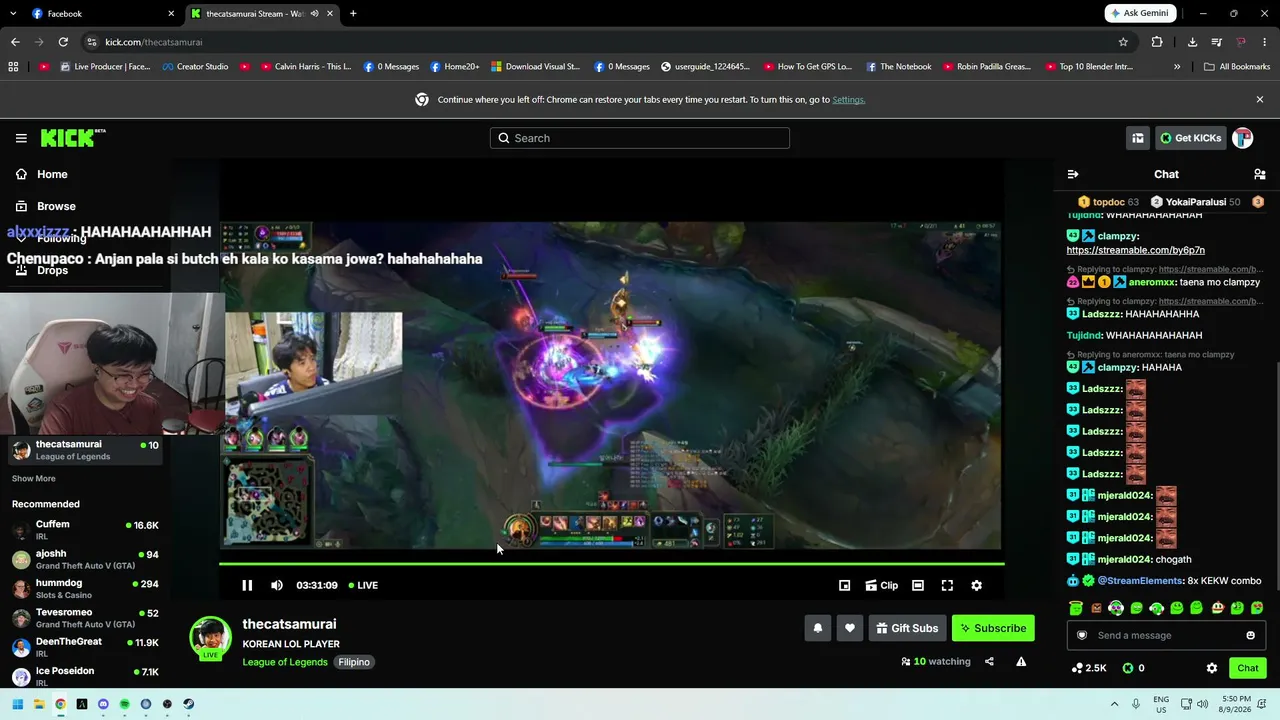Viewport: 1280px width, 720px height.
Task: Click the Ask Gemini button
Action: point(1140,13)
